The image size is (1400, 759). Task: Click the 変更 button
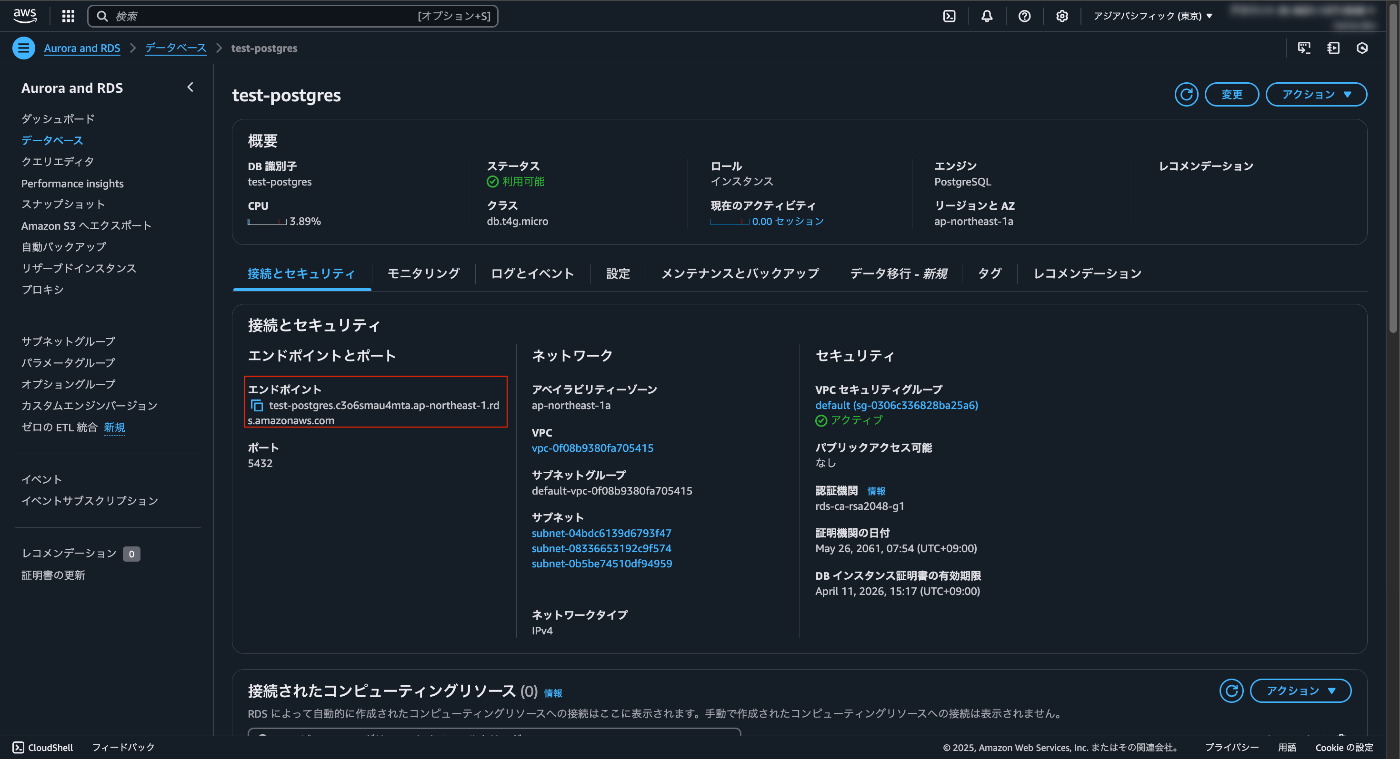click(1231, 94)
